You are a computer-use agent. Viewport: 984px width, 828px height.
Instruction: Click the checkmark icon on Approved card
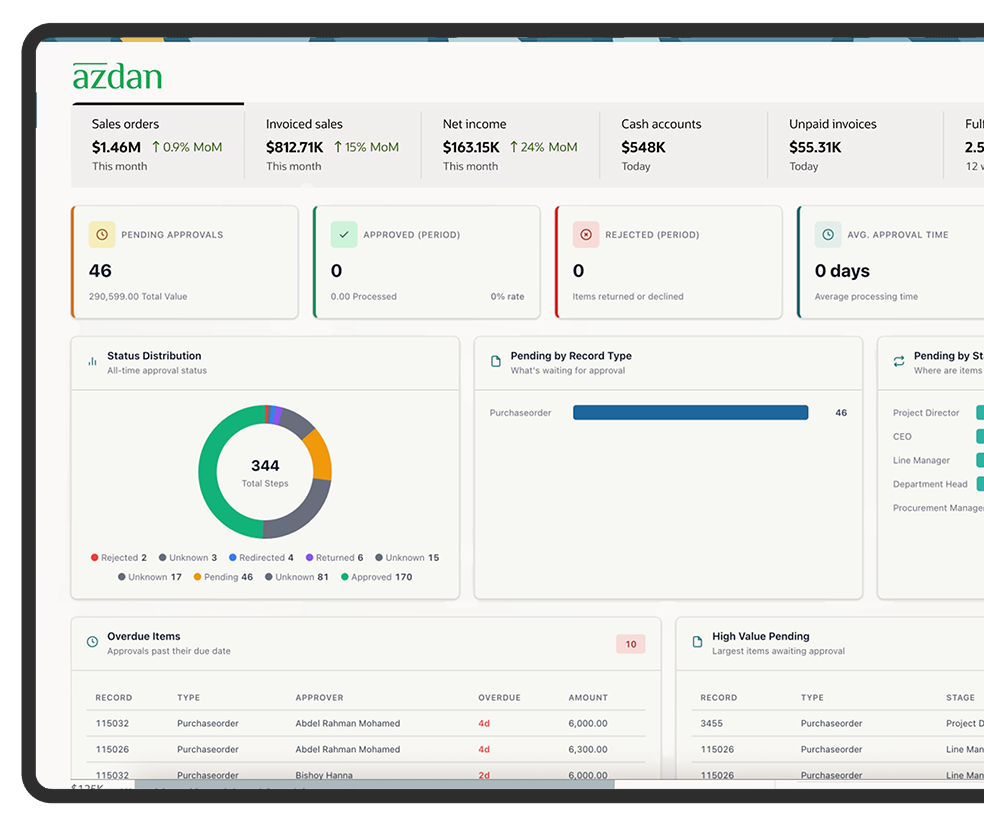point(344,235)
